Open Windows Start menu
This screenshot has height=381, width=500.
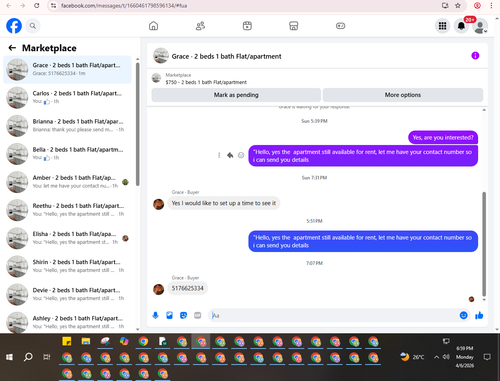point(9,357)
